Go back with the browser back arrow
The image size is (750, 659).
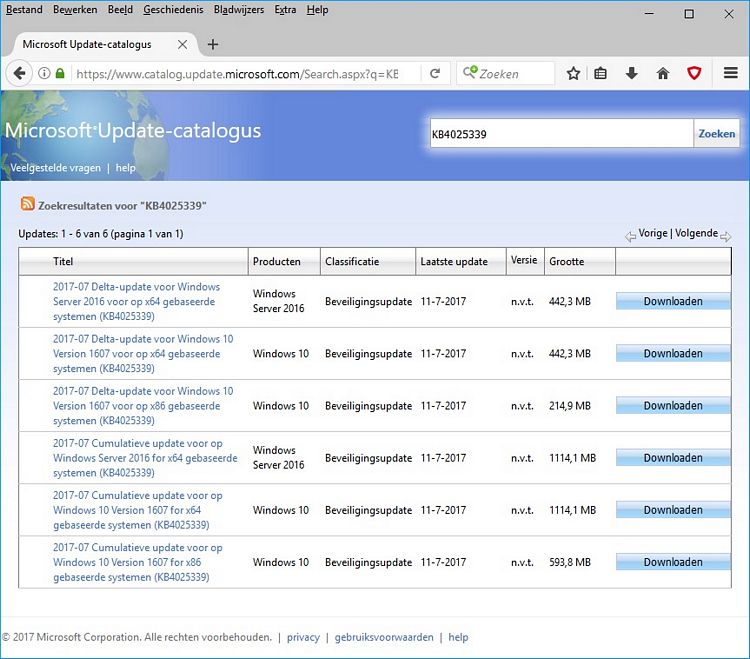point(19,74)
